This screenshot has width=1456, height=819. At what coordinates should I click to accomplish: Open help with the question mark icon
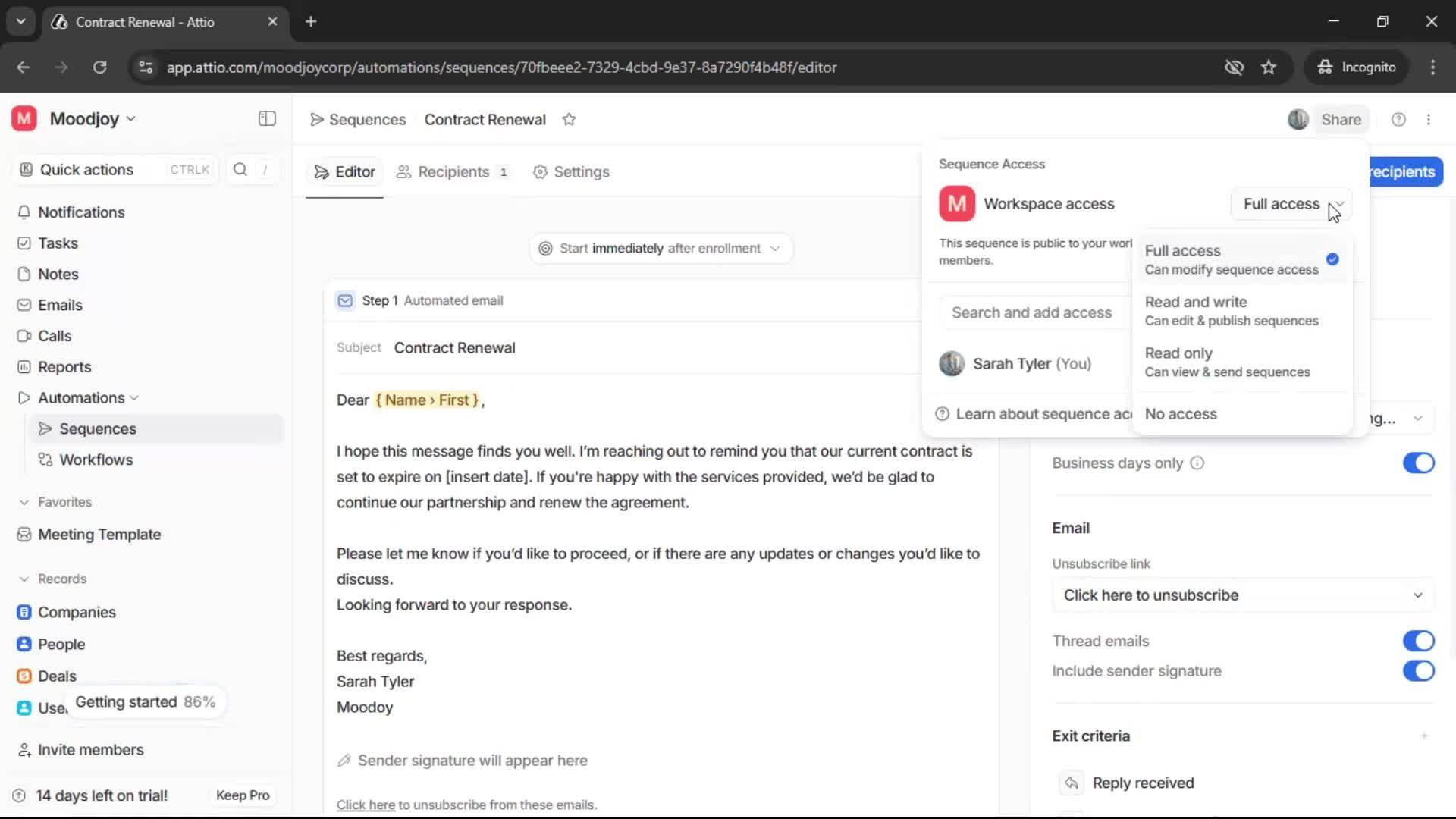click(x=1398, y=120)
